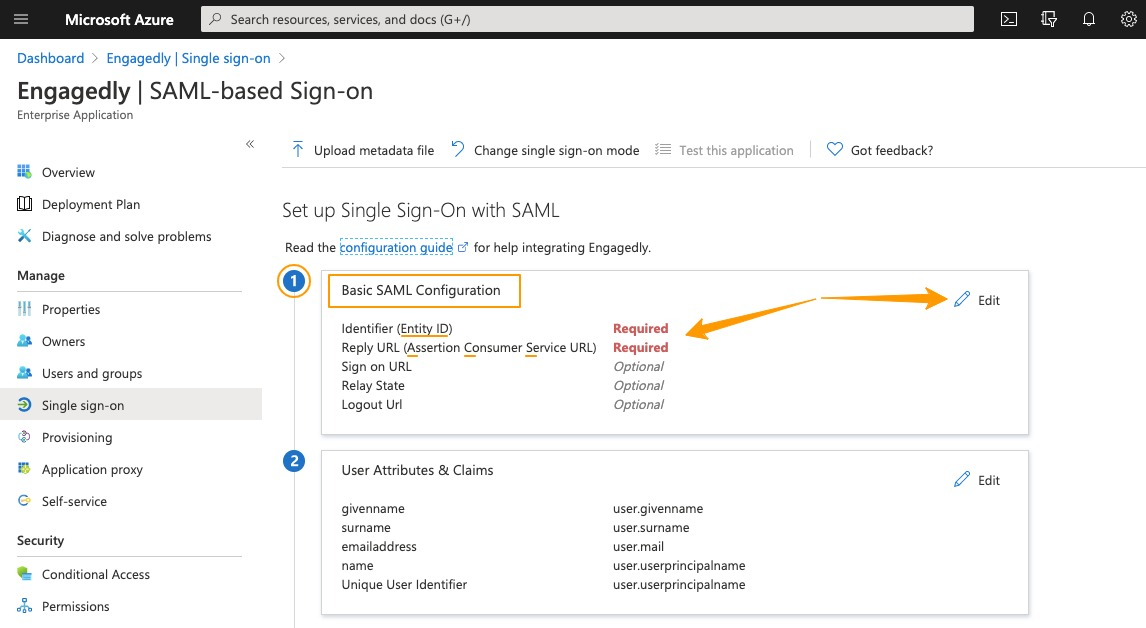
Task: Click the Permissions hierarchy icon
Action: click(x=24, y=606)
